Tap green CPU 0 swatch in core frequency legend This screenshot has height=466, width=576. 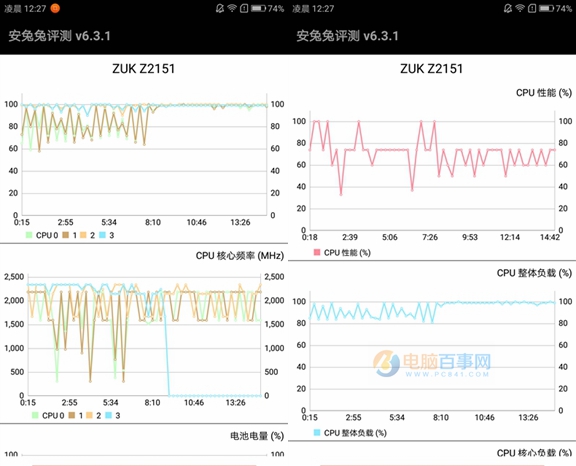point(35,415)
